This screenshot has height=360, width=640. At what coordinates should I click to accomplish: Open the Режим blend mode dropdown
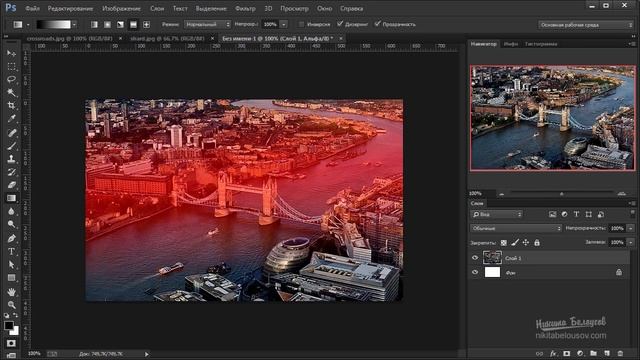[x=207, y=24]
